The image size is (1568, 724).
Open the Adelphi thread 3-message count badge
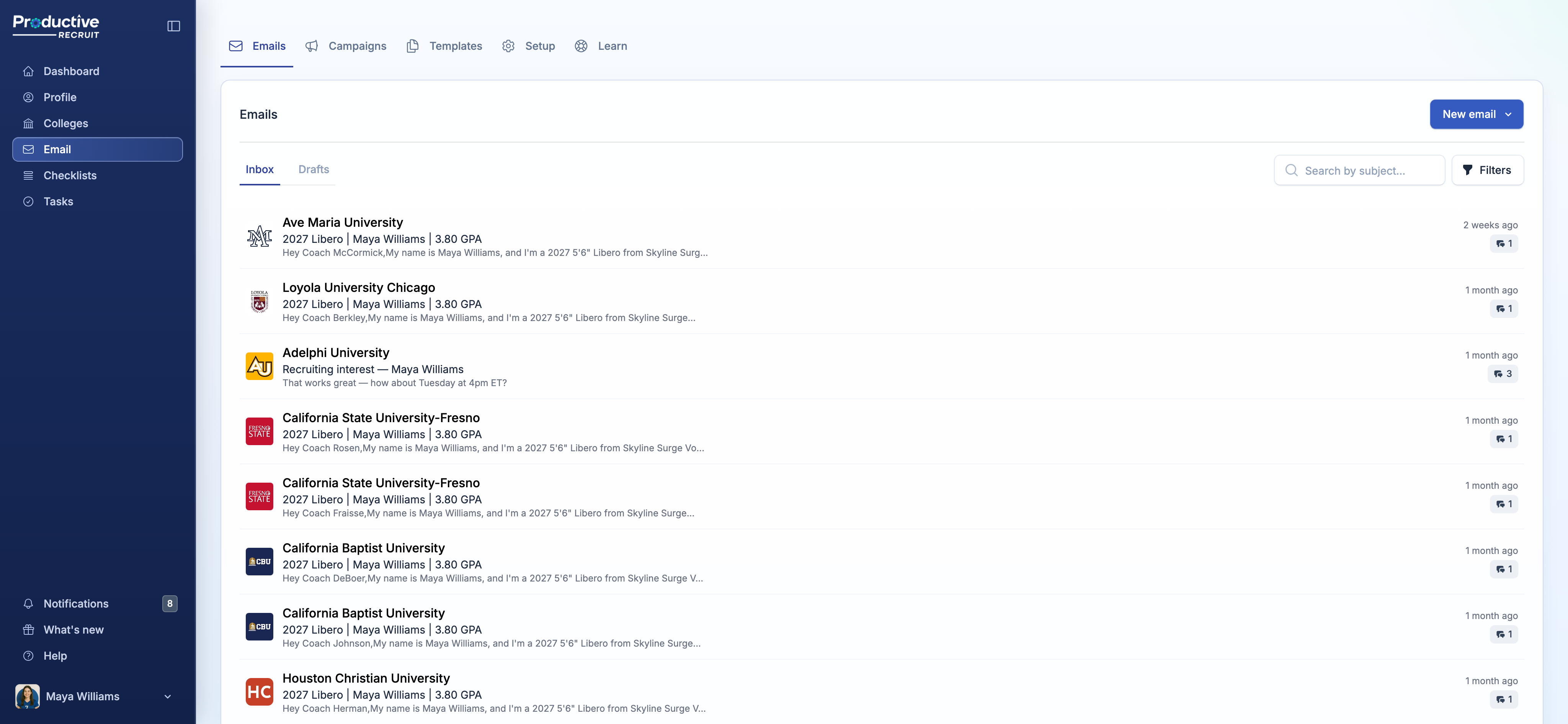1503,374
